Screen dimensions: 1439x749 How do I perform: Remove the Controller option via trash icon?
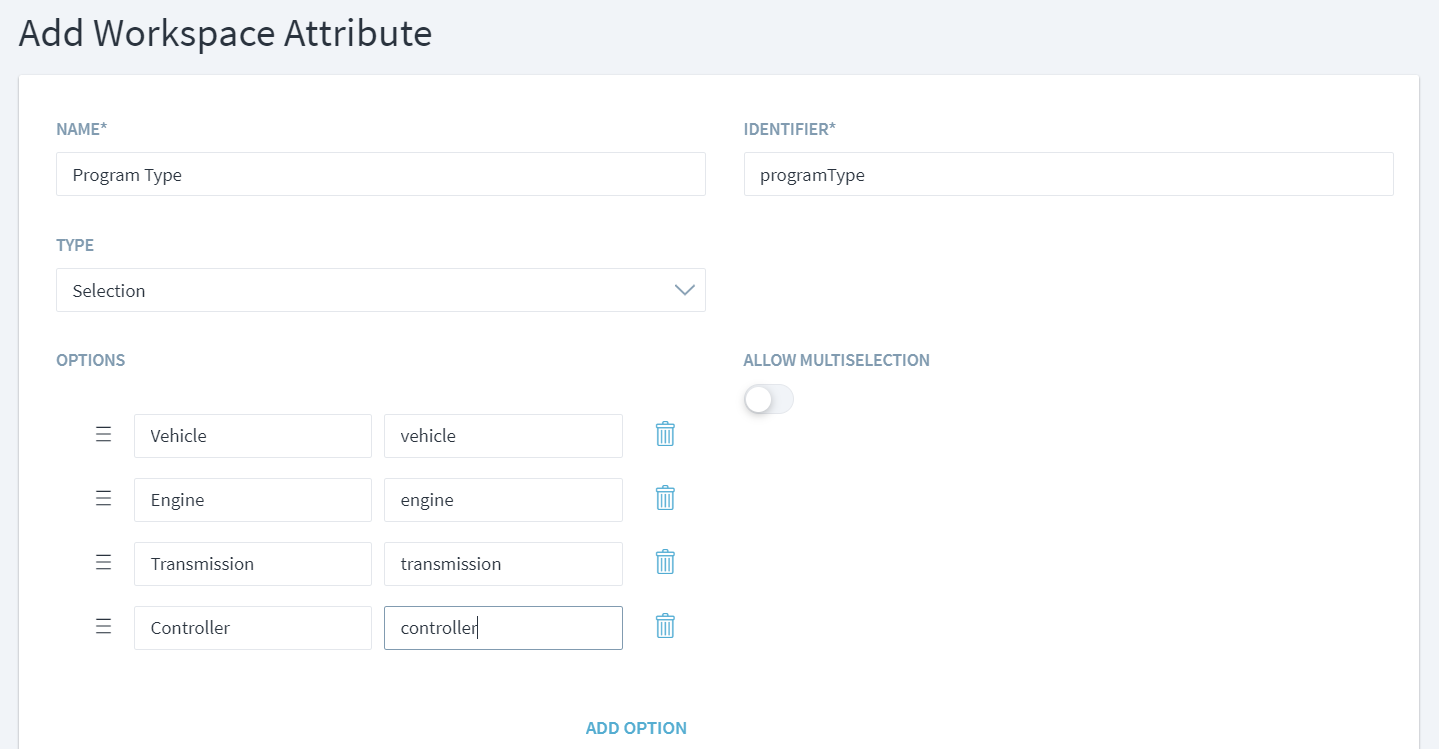click(x=665, y=626)
